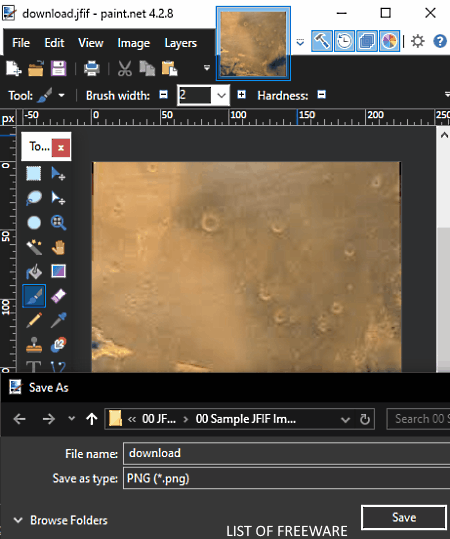Click the File name input field
This screenshot has height=539, width=450.
point(286,453)
